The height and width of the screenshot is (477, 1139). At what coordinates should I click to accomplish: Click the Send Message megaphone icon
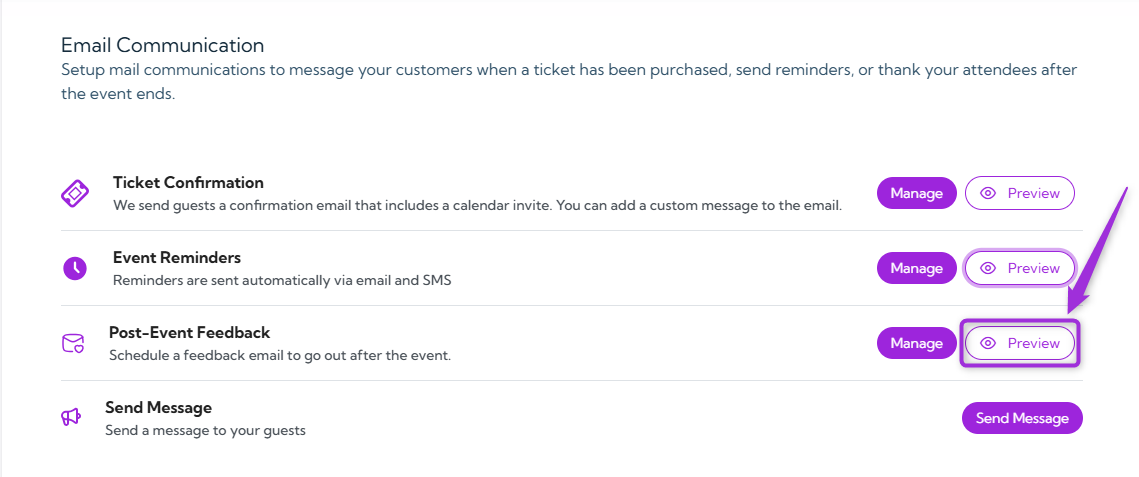pyautogui.click(x=71, y=418)
